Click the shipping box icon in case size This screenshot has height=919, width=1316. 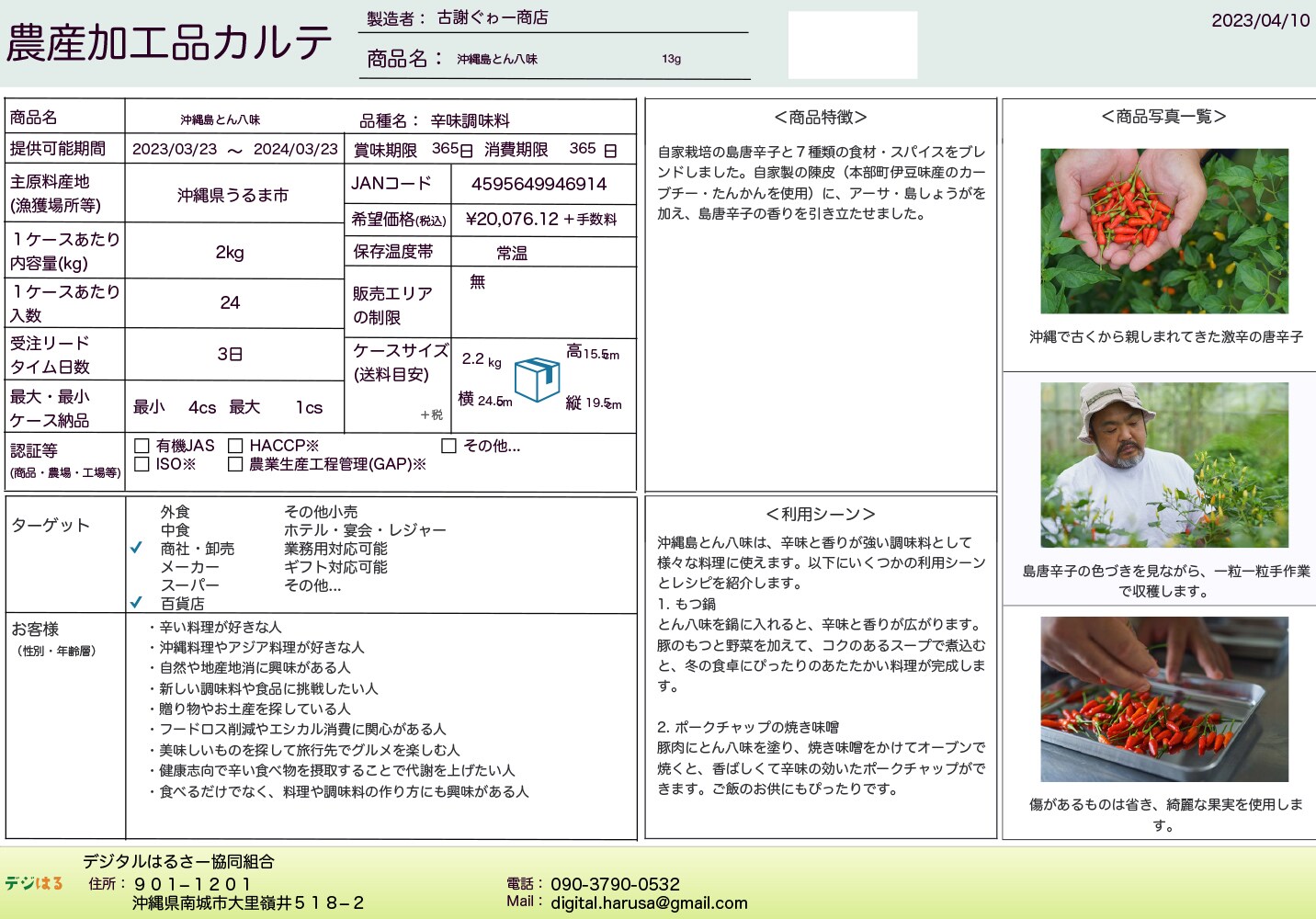[537, 379]
